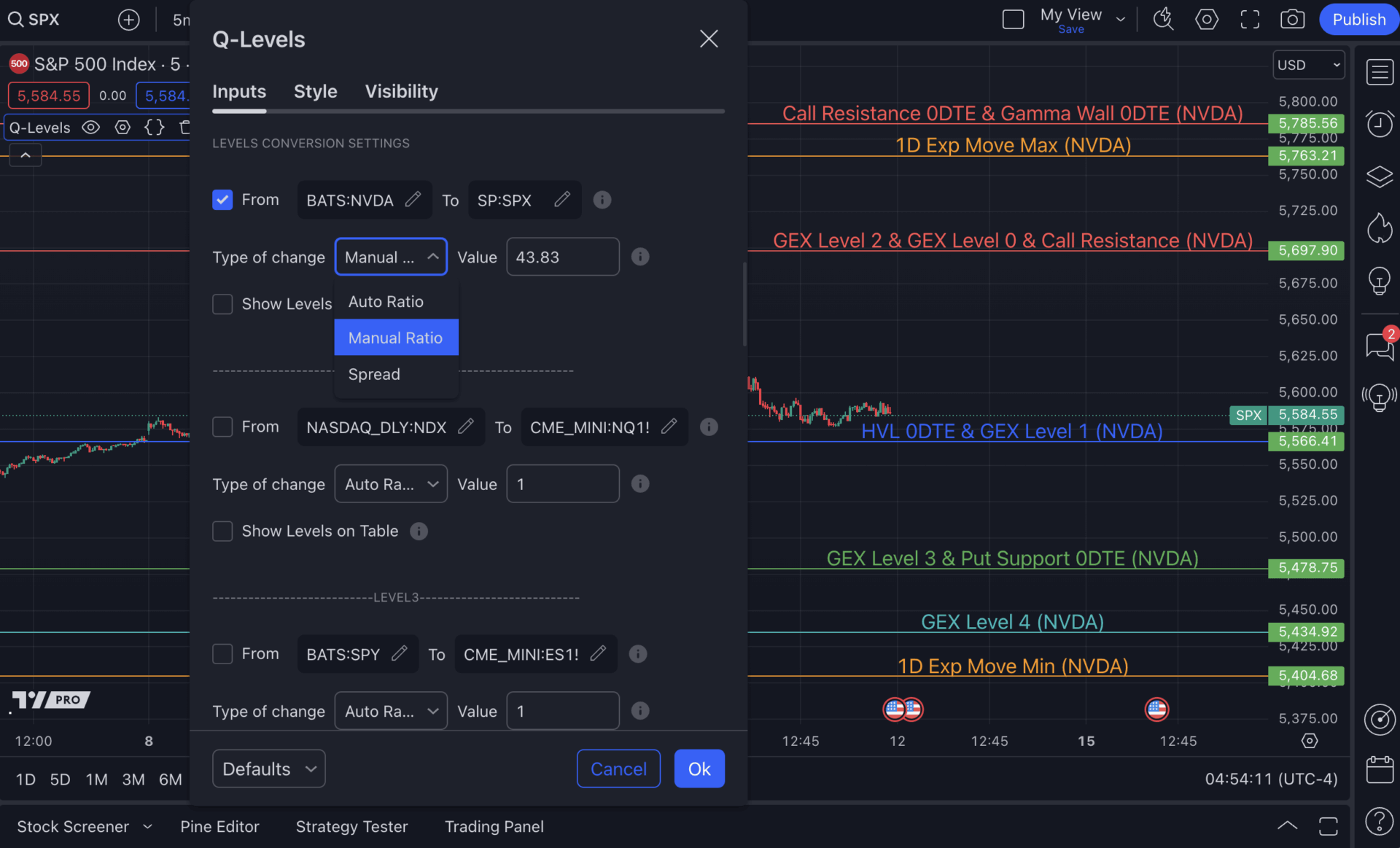
Task: Show info for SPY to ES1 conversion
Action: click(638, 654)
